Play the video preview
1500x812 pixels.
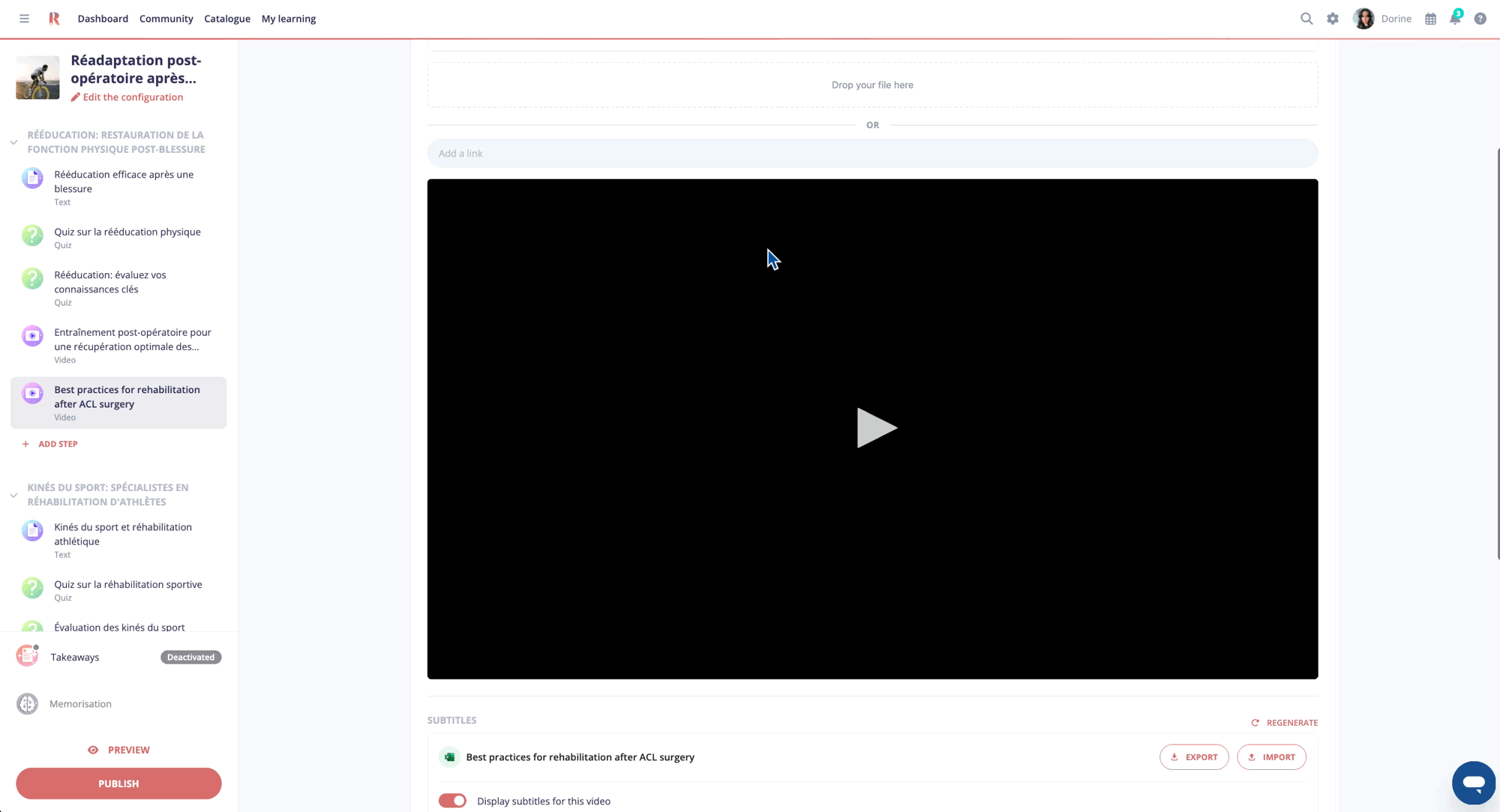[x=877, y=427]
